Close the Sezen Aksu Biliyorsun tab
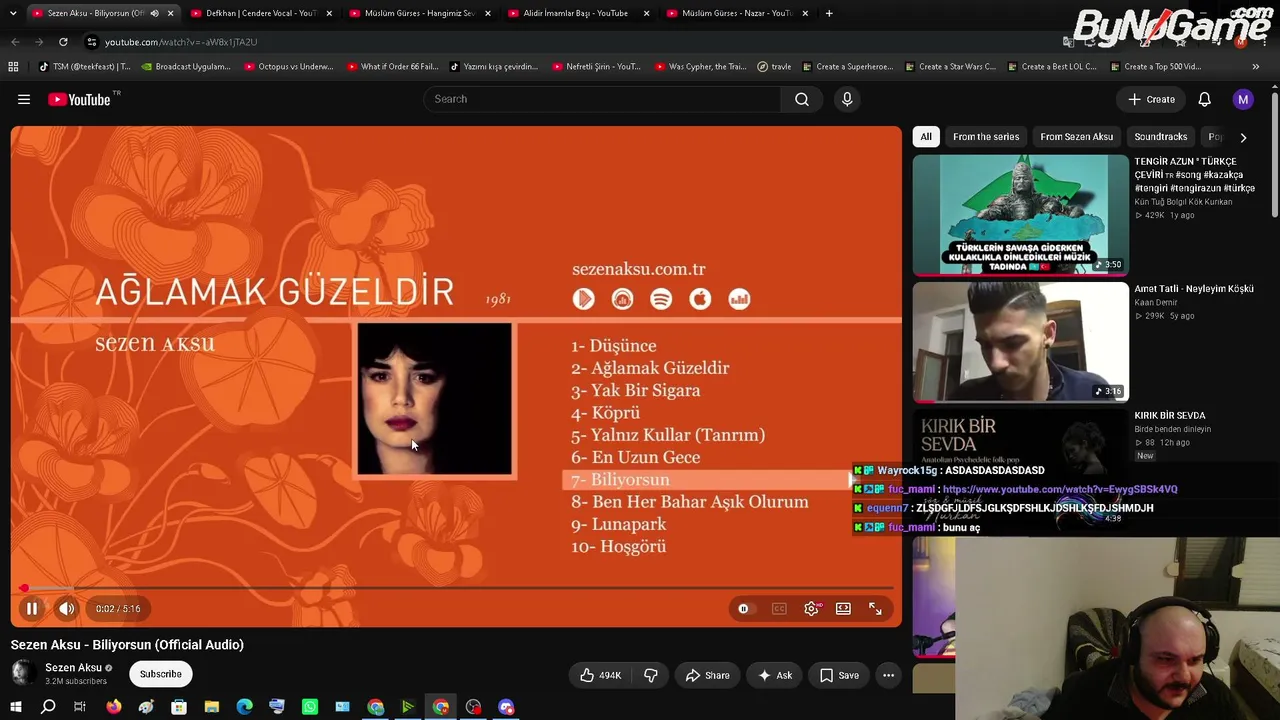Screen dimensions: 1280x720 coord(171,13)
